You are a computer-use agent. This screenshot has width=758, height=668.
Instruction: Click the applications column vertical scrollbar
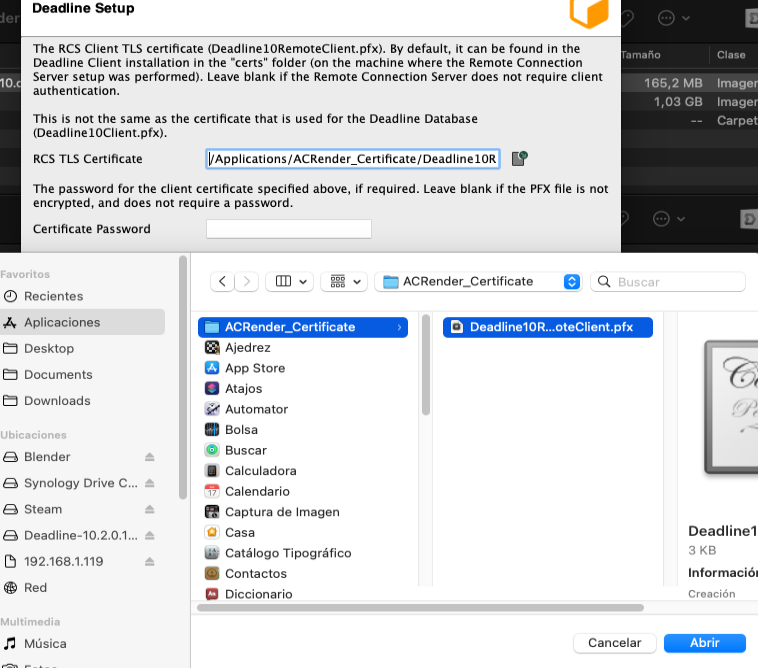425,365
